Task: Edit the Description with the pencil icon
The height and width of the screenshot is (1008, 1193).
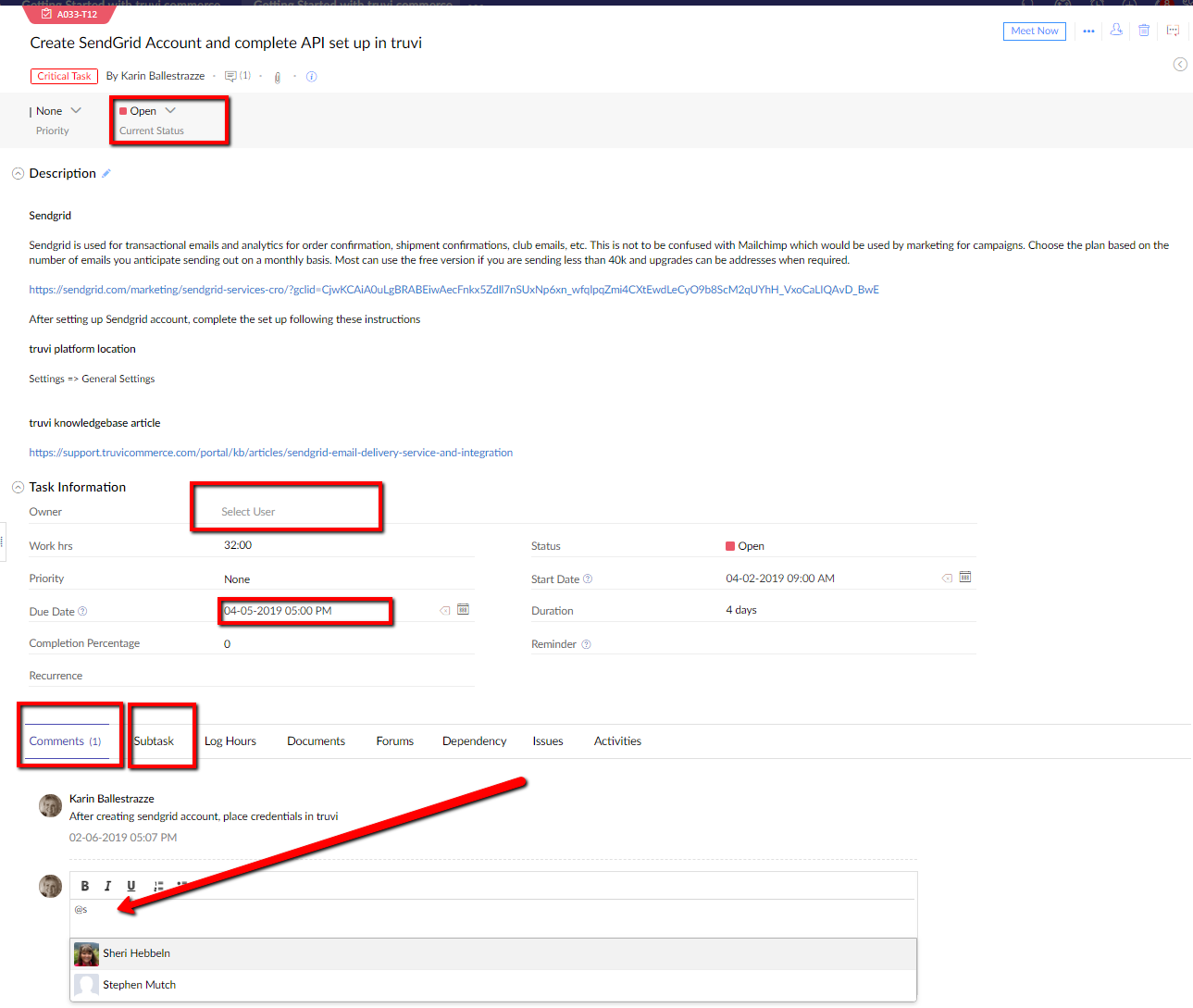Action: pyautogui.click(x=106, y=173)
